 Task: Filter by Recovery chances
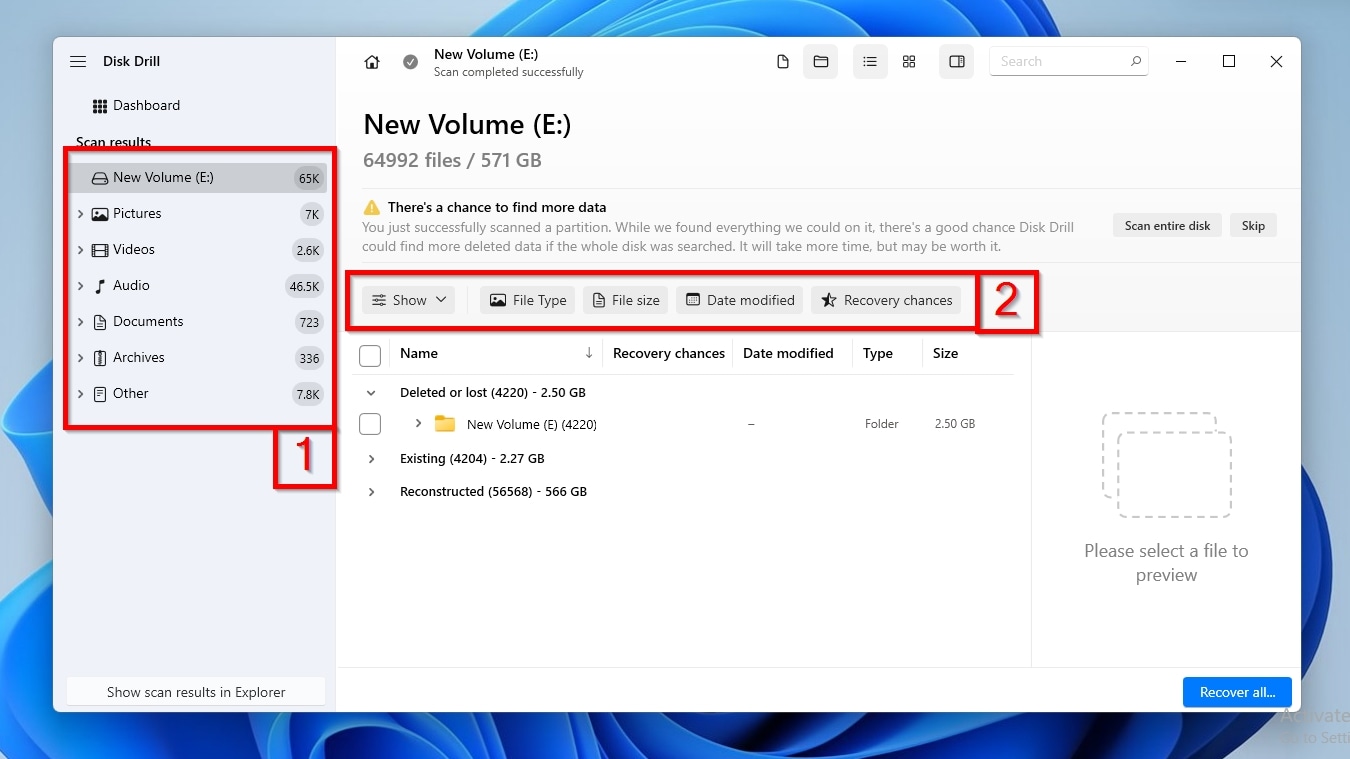pos(886,300)
